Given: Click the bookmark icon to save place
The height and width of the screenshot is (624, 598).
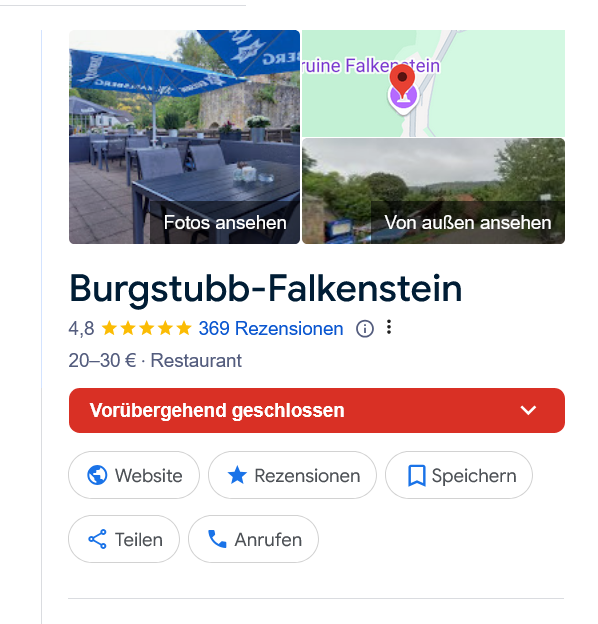Looking at the screenshot, I should click(417, 475).
